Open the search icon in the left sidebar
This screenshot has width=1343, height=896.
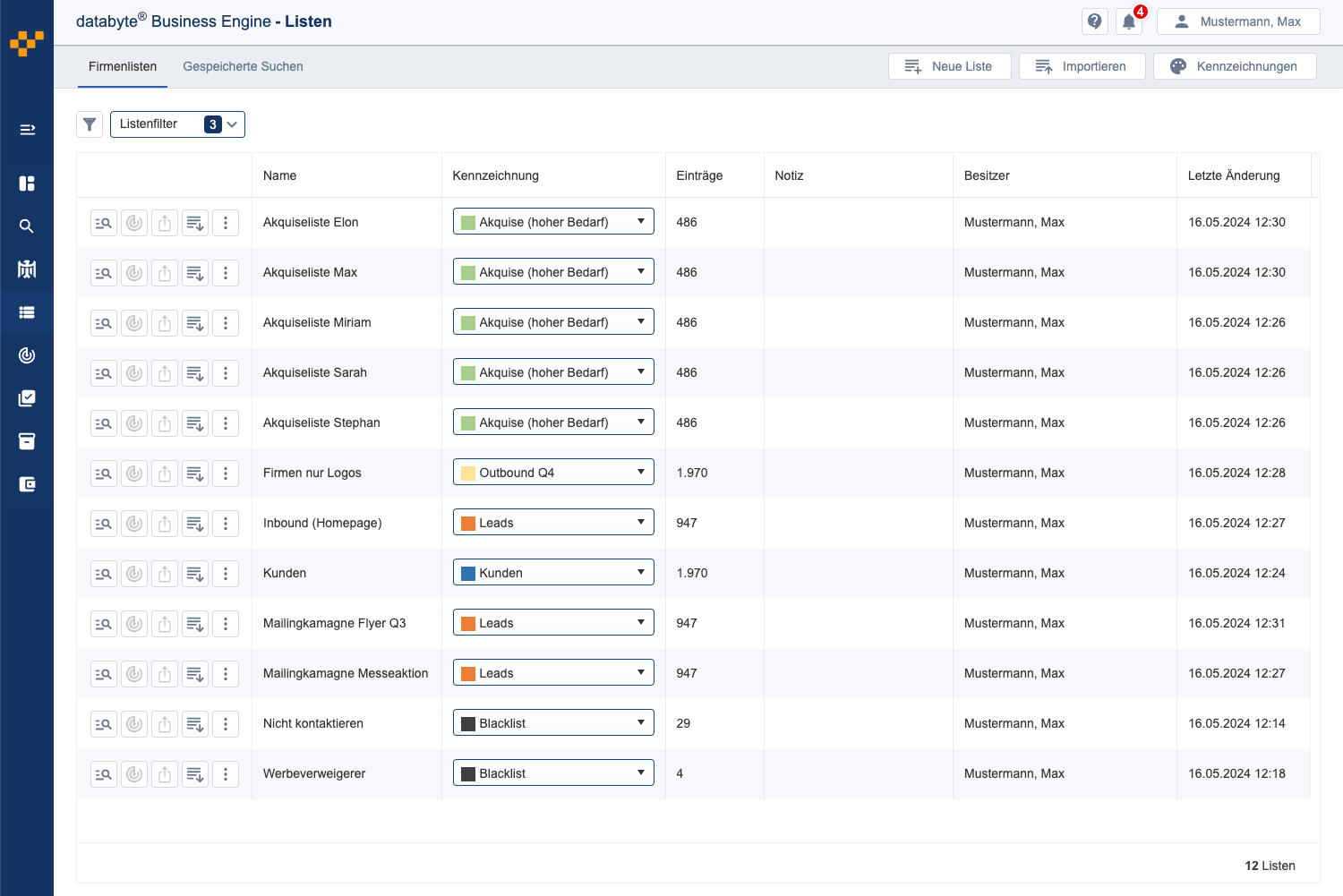coord(27,226)
